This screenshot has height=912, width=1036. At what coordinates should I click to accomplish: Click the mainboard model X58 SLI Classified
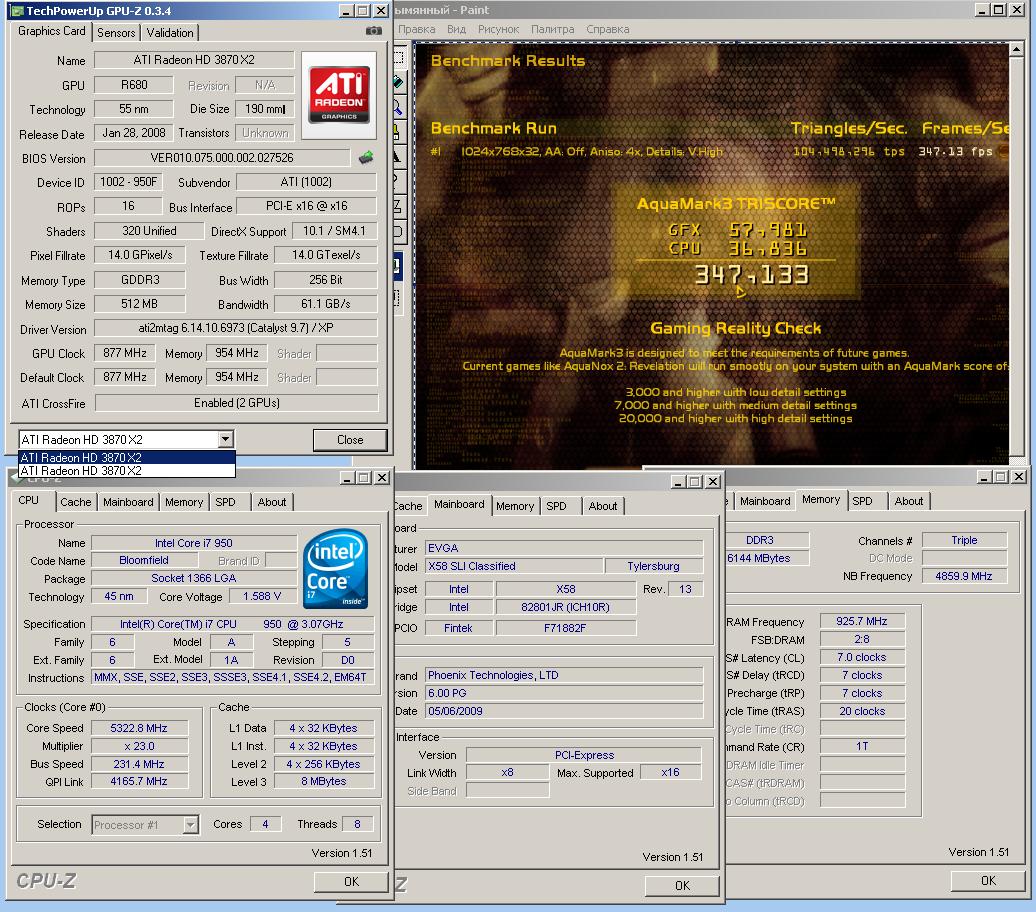click(514, 566)
